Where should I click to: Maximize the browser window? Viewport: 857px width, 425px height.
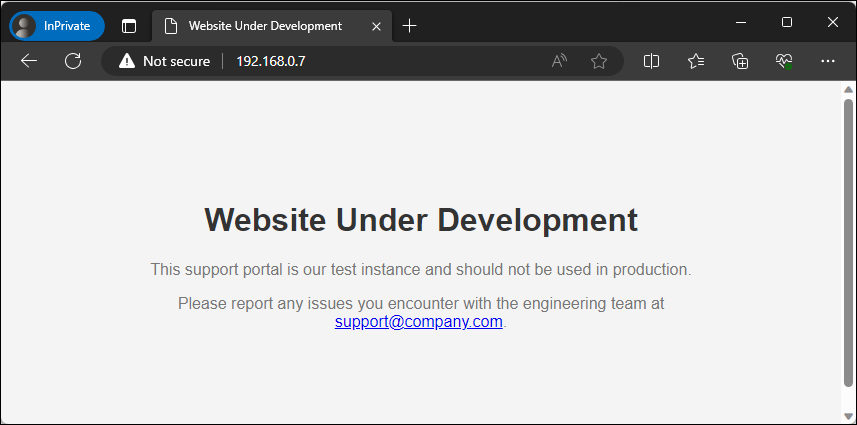click(786, 22)
